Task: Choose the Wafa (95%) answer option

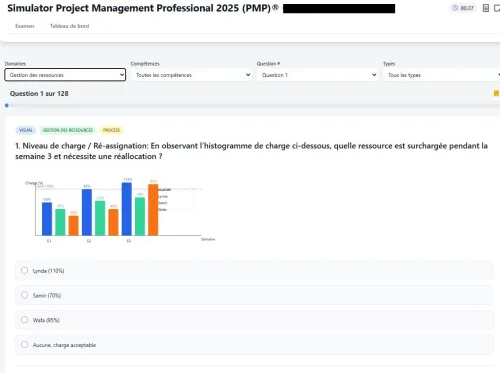Action: tap(254, 320)
